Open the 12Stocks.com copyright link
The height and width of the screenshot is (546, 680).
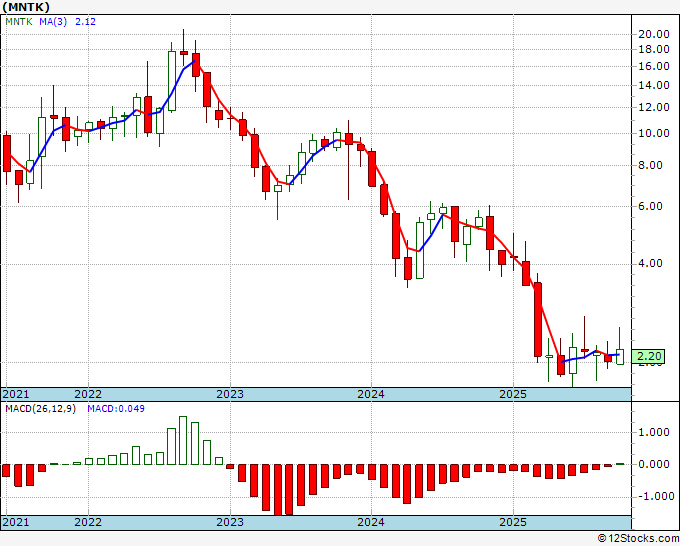pyautogui.click(x=638, y=539)
